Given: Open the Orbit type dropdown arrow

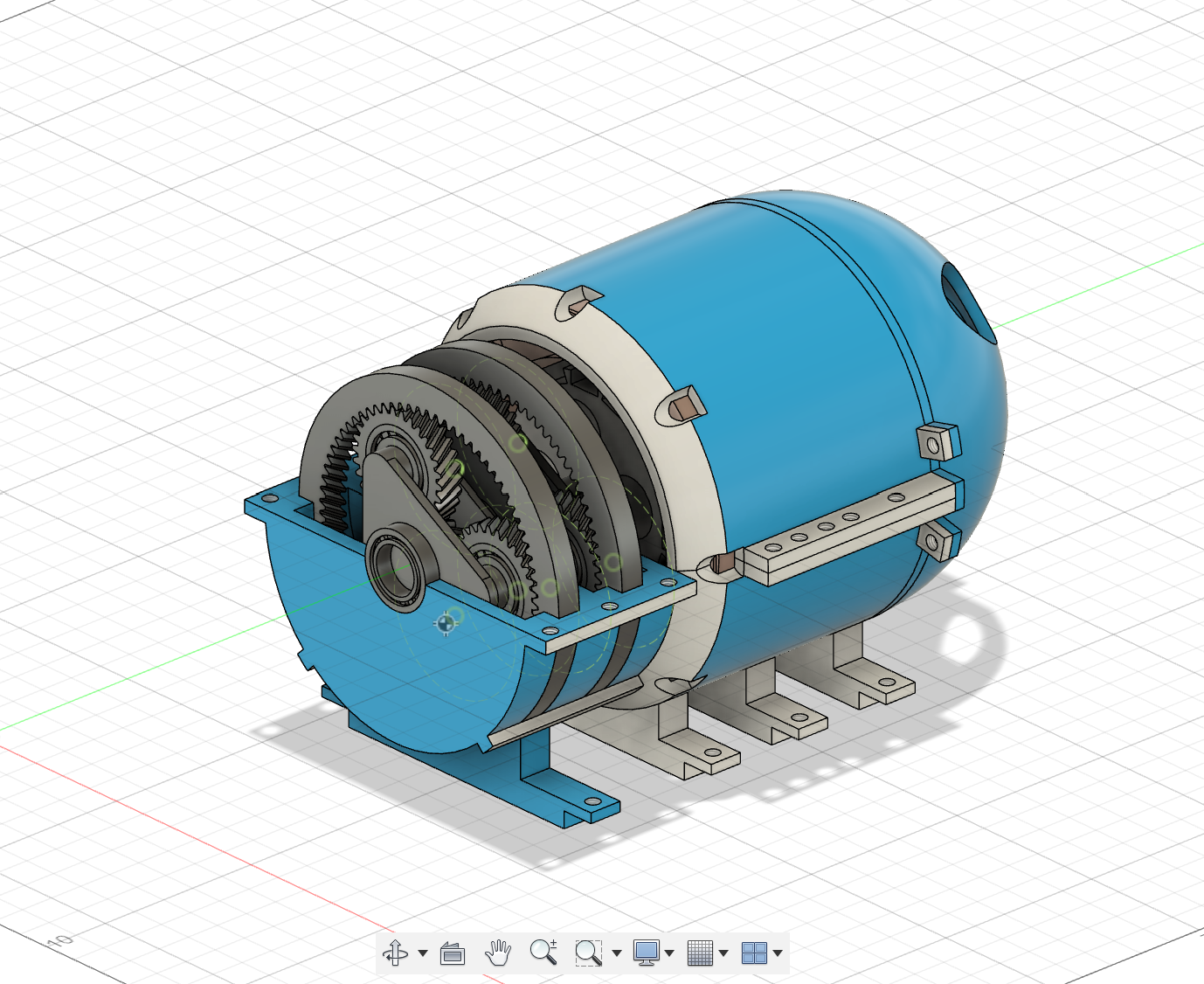Looking at the screenshot, I should click(x=423, y=953).
